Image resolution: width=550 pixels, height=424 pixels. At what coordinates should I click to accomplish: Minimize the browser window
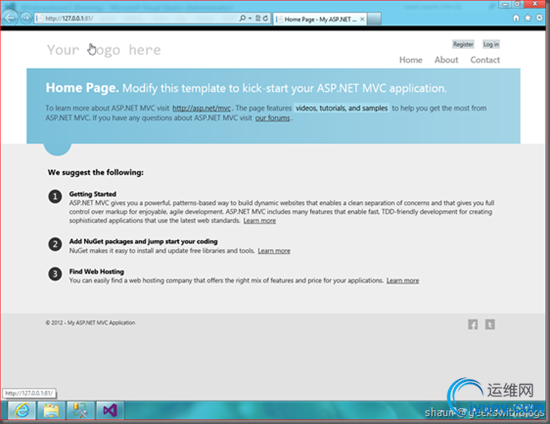click(505, 4)
